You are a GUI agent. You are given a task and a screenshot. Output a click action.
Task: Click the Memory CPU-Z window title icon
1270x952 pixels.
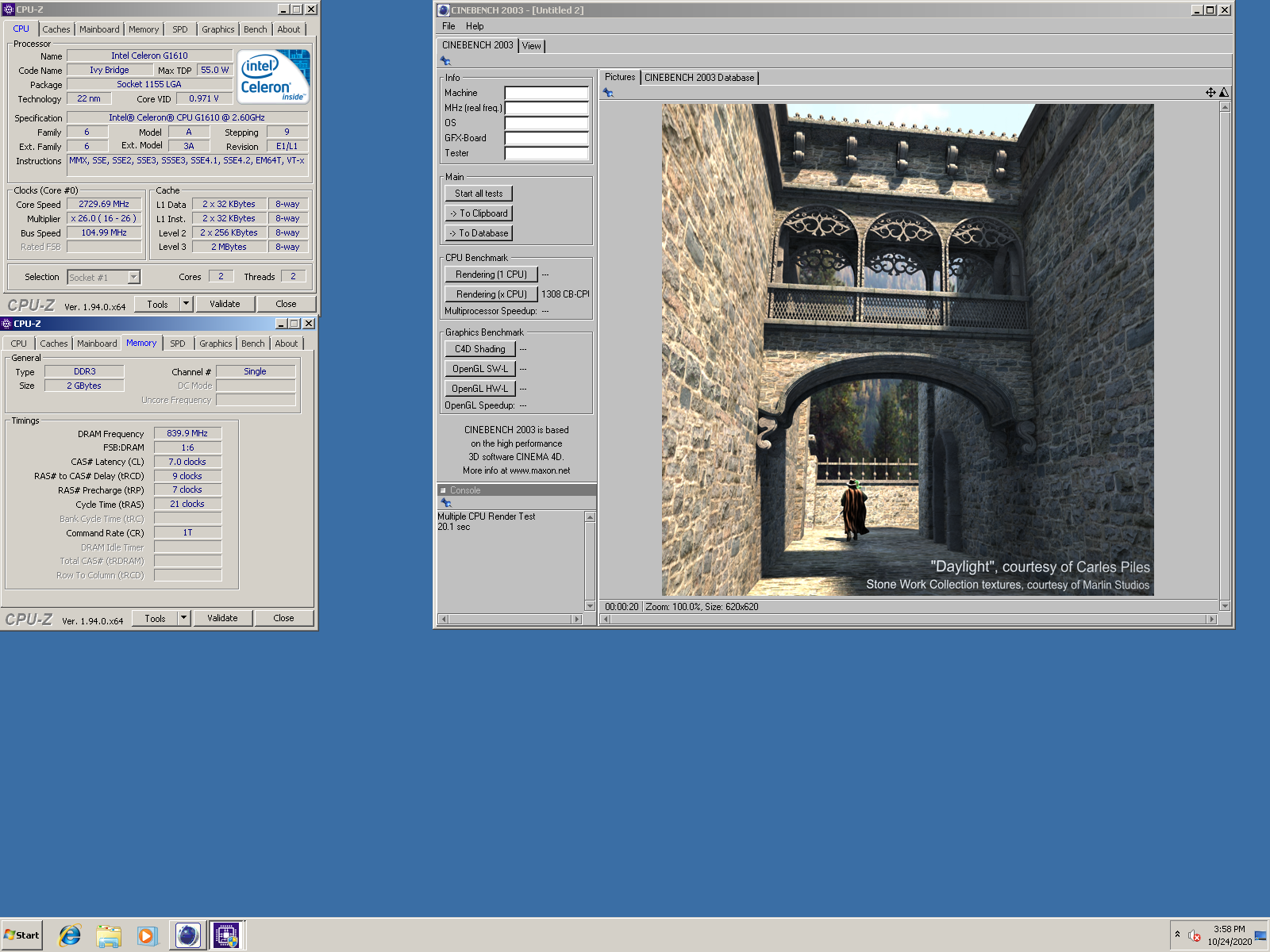tap(6, 324)
